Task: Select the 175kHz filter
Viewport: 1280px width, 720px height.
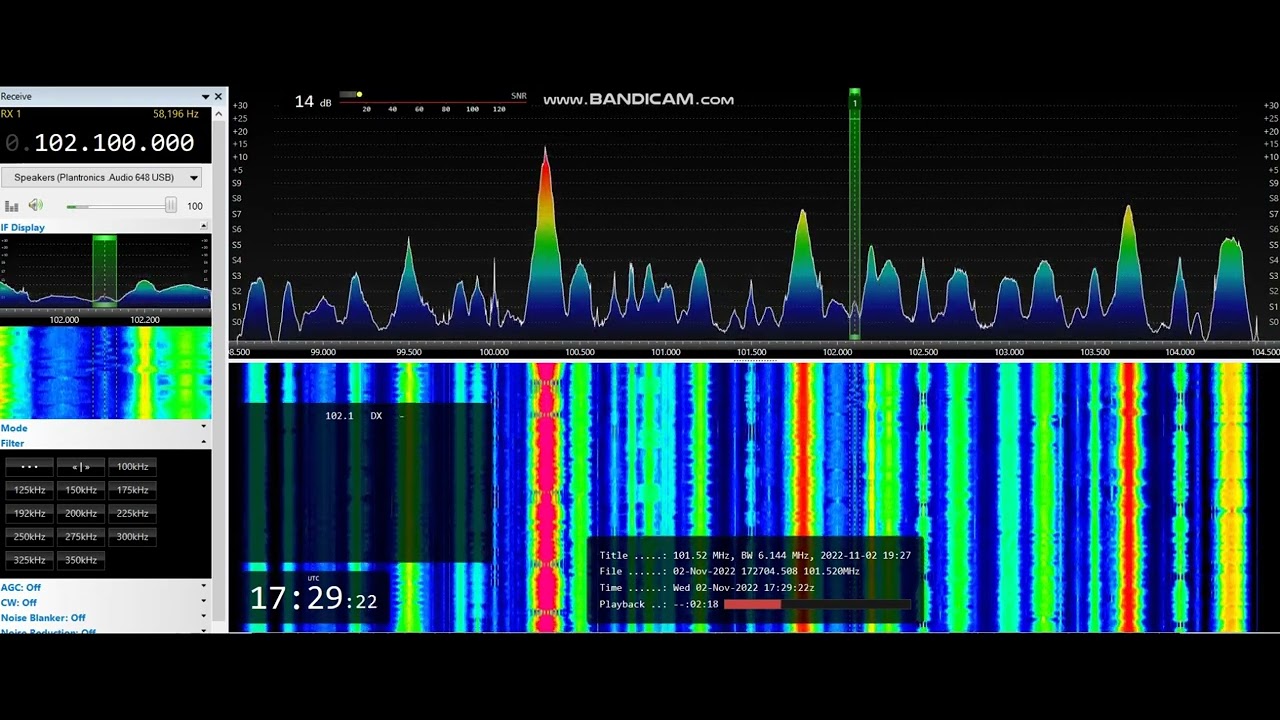Action: (x=132, y=490)
